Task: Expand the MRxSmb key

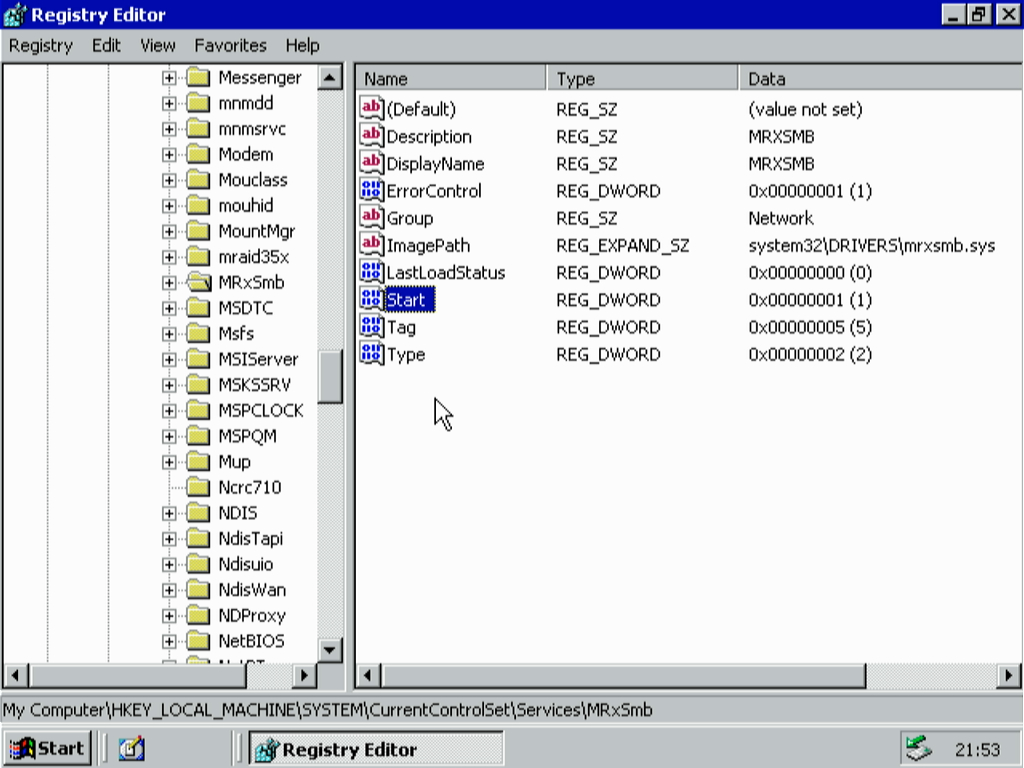Action: click(x=169, y=283)
